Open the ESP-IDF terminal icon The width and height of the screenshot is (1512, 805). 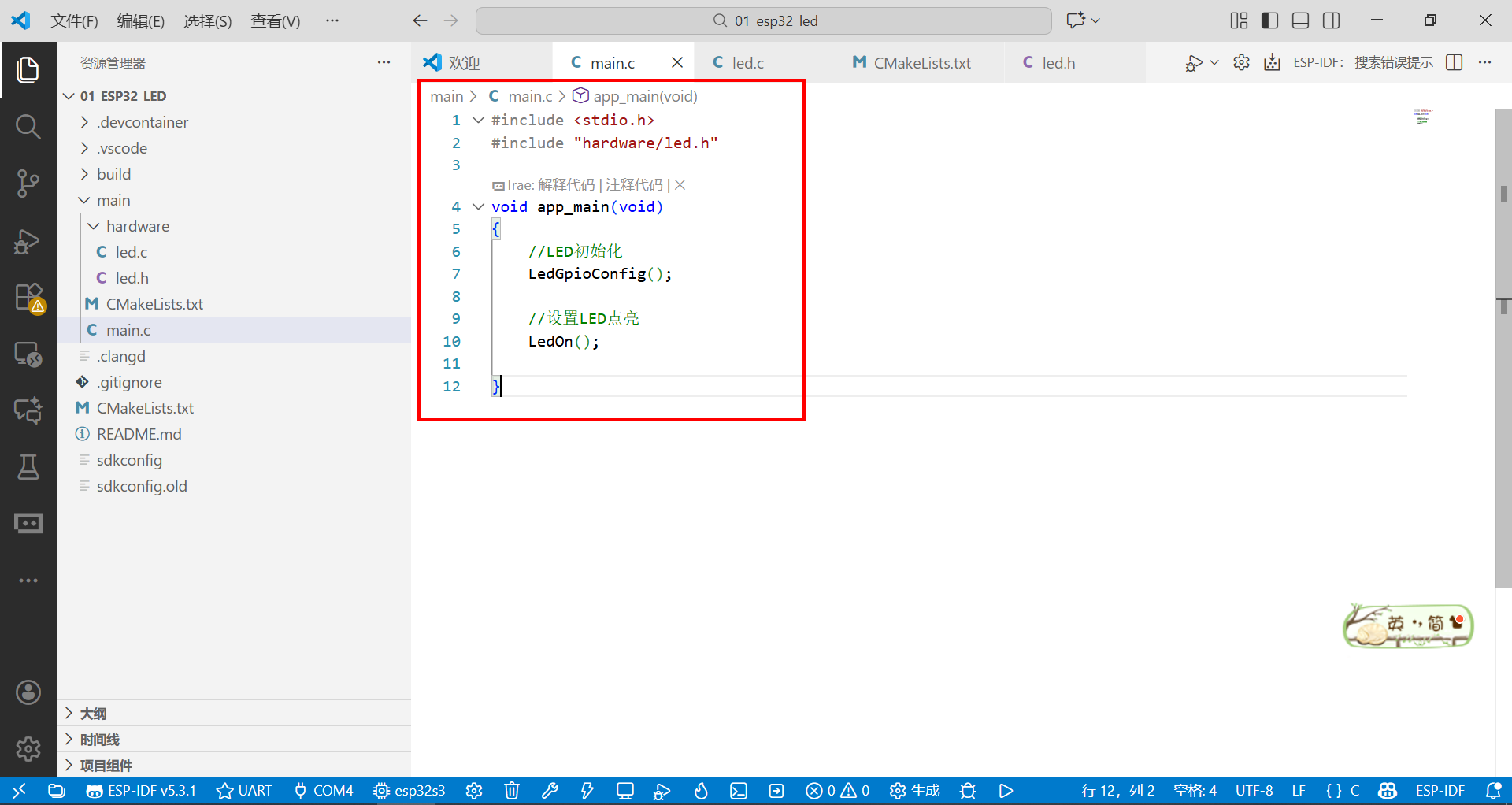(x=739, y=791)
